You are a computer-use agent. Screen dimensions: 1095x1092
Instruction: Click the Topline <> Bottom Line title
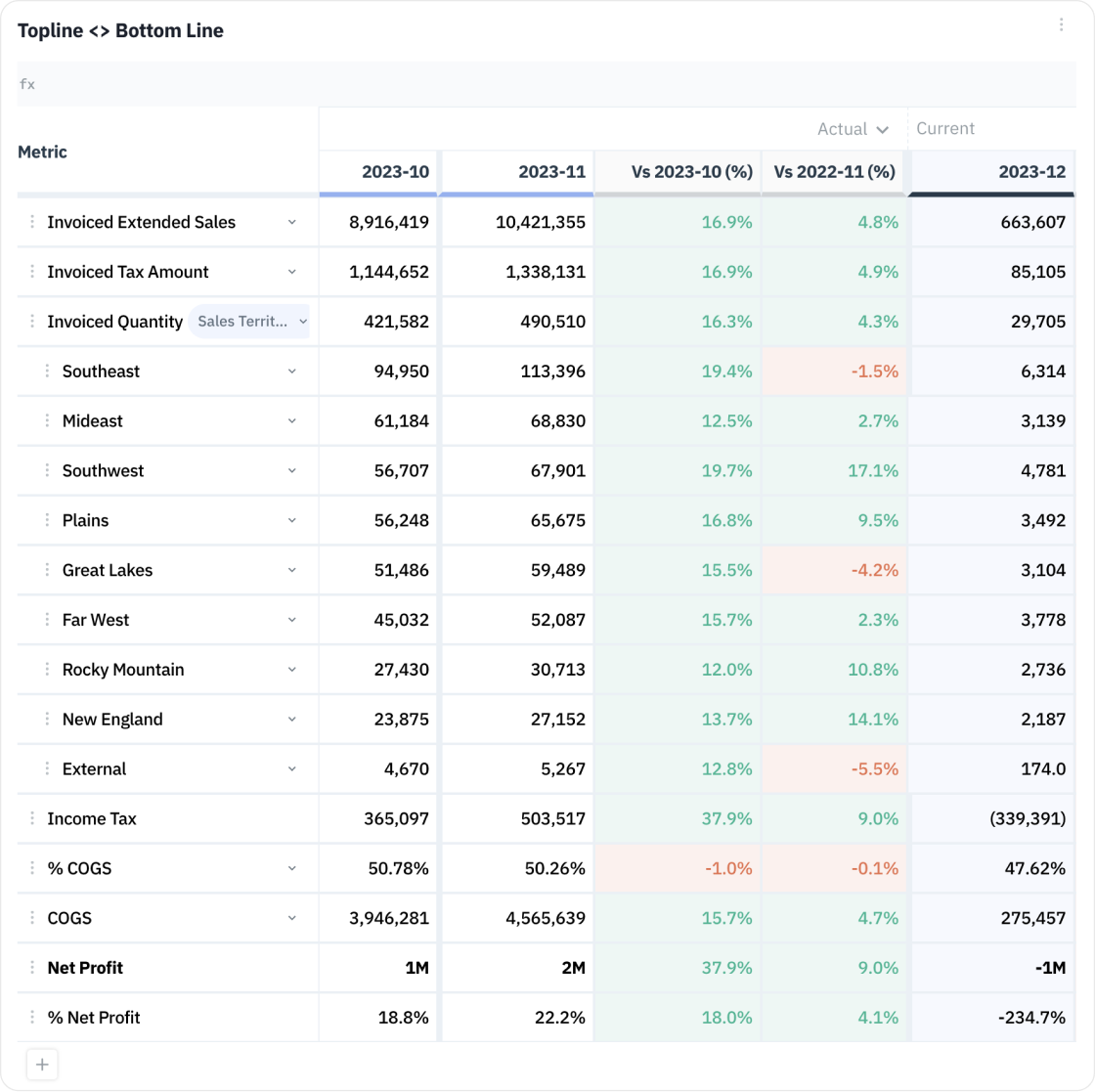point(120,30)
